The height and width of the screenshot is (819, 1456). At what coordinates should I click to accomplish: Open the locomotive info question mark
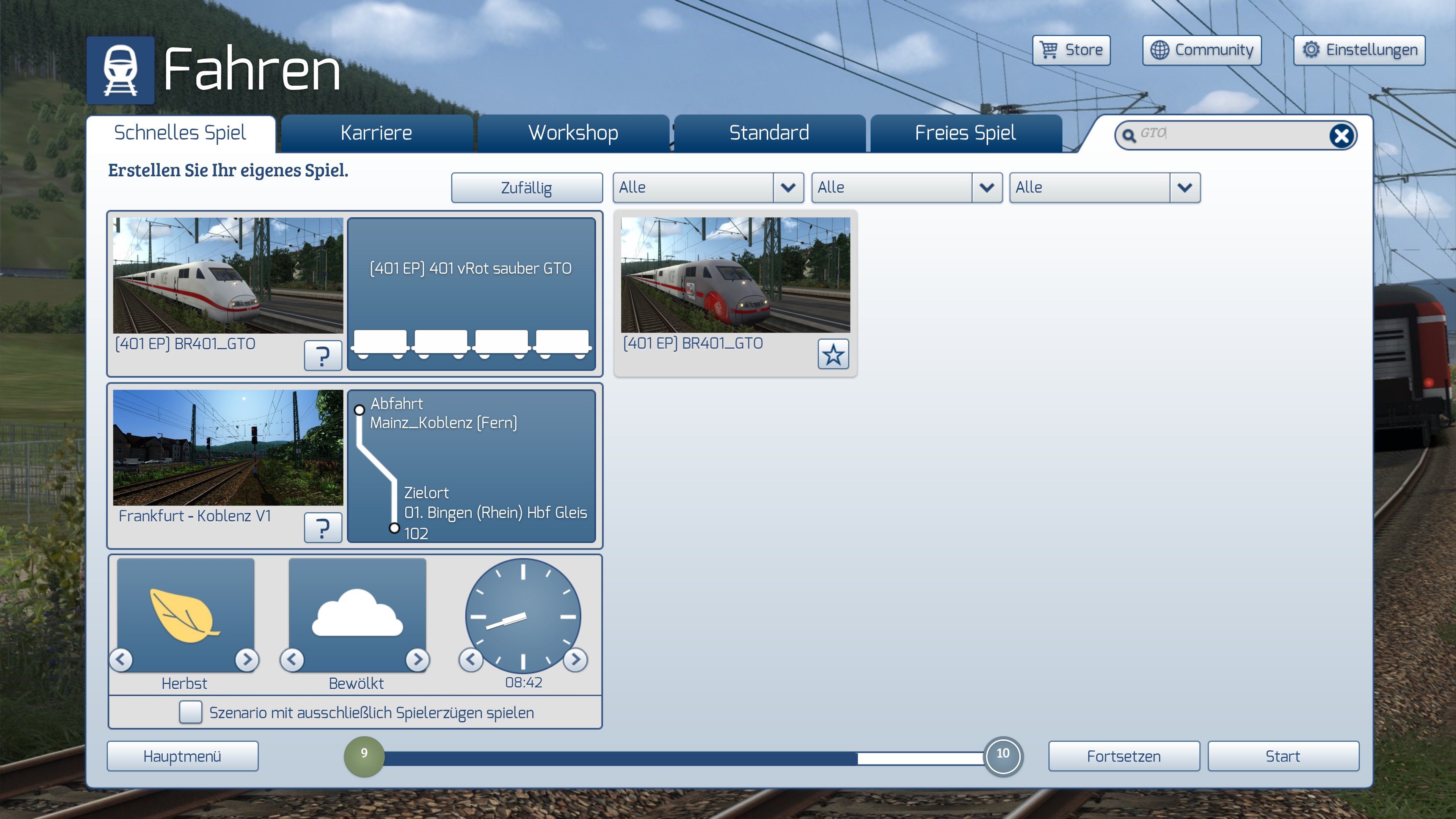pyautogui.click(x=323, y=356)
